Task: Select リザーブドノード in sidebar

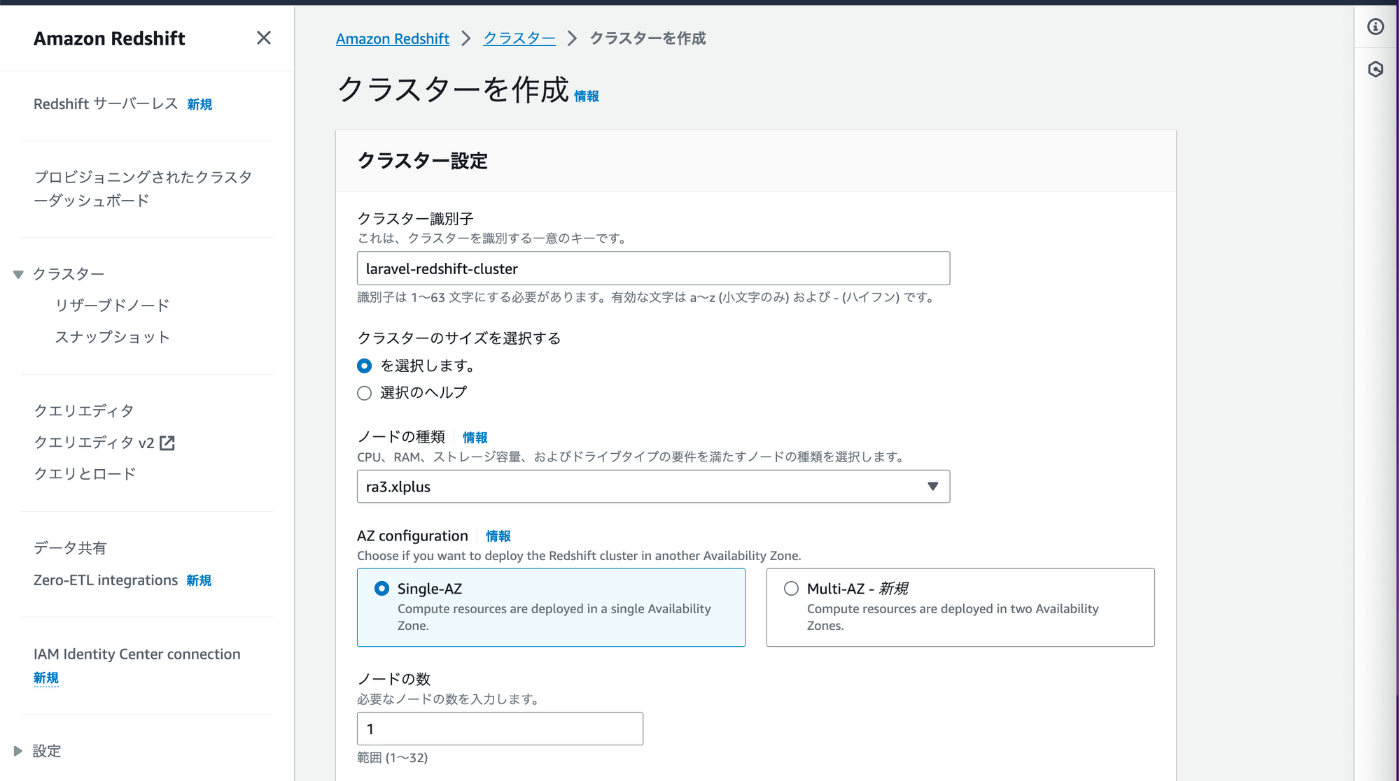Action: [x=113, y=306]
